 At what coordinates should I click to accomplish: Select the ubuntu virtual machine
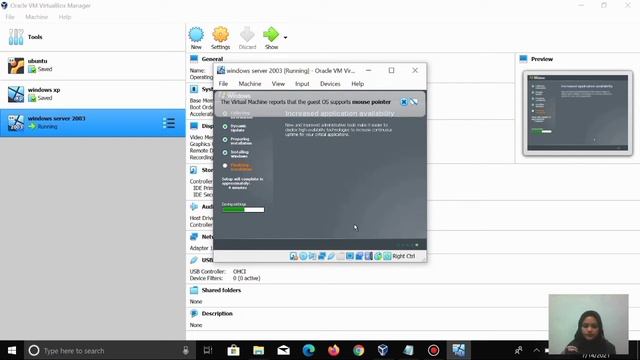point(93,66)
